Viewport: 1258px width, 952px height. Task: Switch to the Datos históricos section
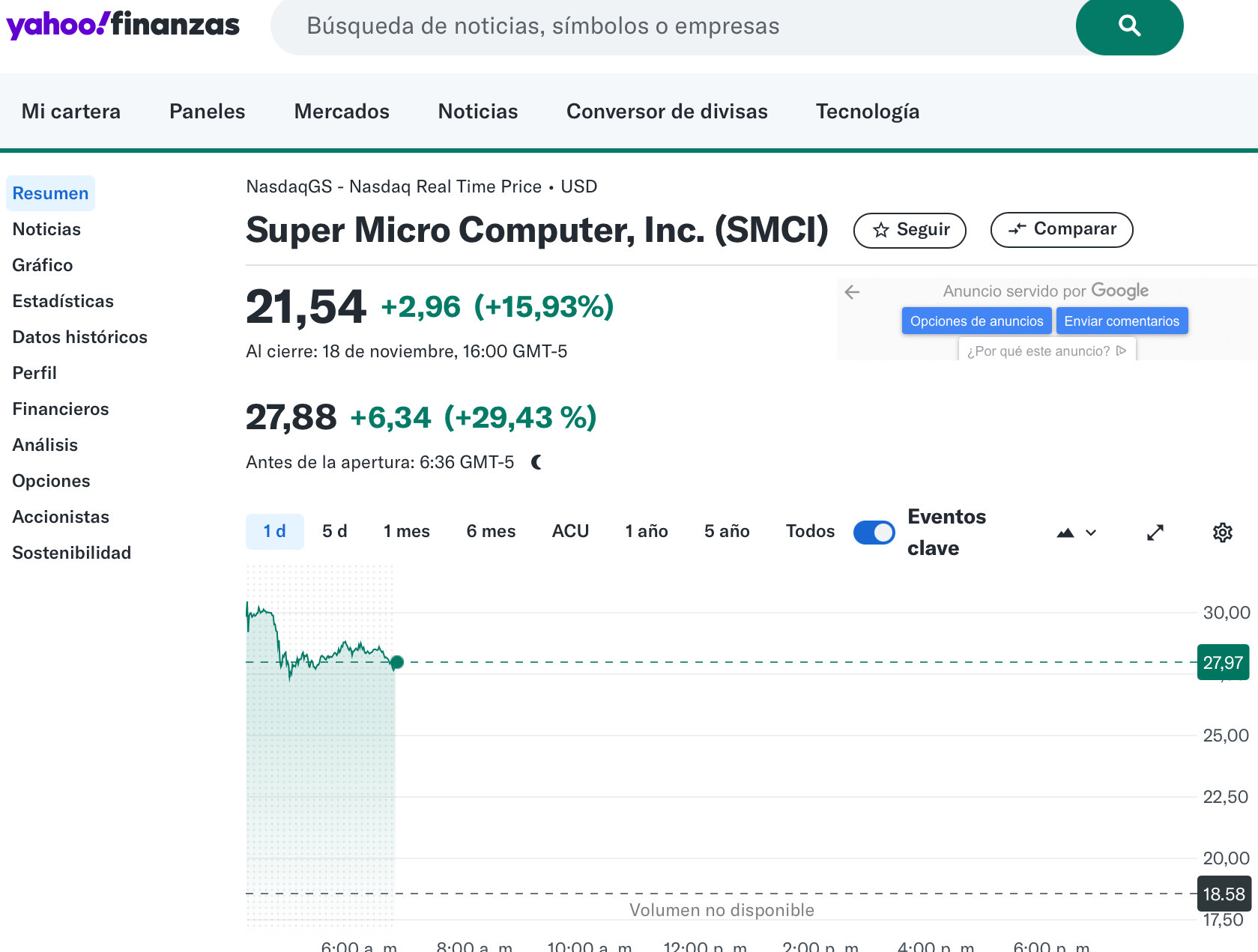pos(79,337)
